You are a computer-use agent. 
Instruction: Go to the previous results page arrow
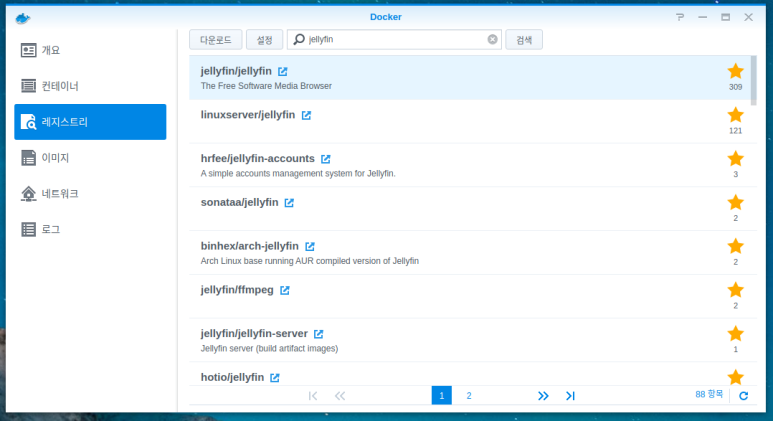[340, 396]
